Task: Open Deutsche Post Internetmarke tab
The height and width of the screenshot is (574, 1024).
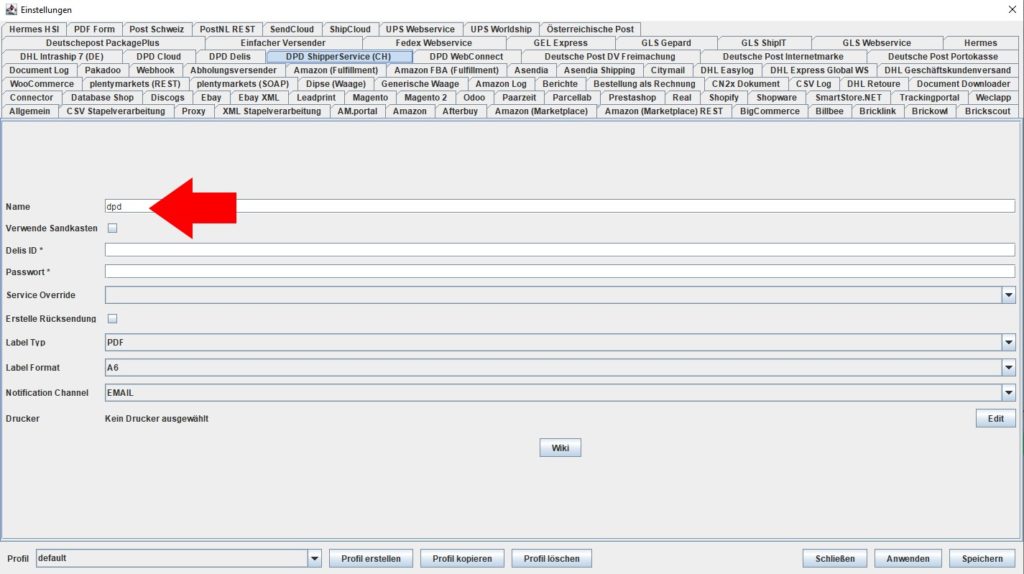Action: tap(782, 57)
